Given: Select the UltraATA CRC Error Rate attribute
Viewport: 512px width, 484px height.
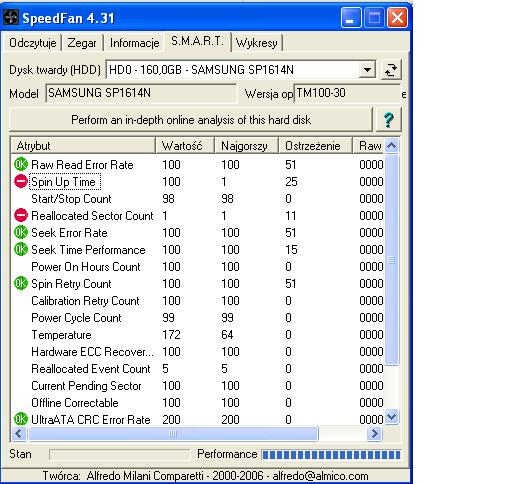Looking at the screenshot, I should click(91, 419).
